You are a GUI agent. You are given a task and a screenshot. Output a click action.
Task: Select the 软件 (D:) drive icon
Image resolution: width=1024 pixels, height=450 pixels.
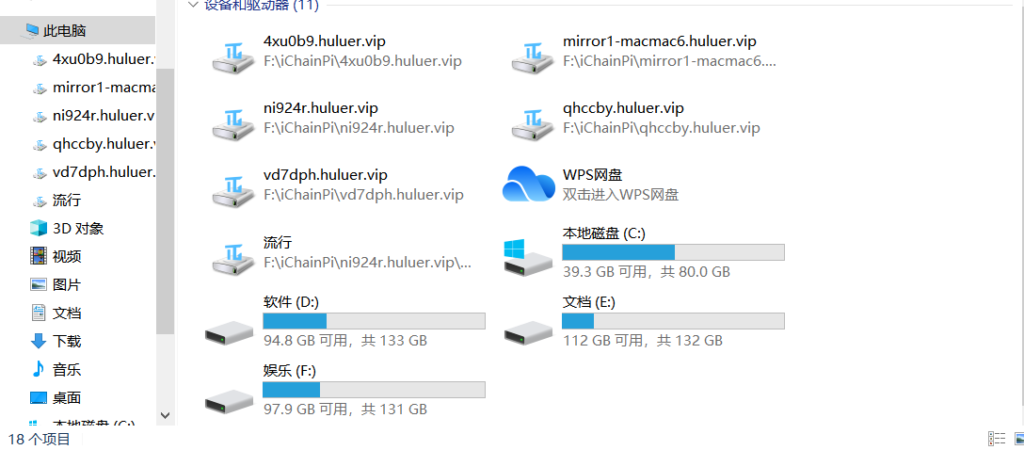[x=229, y=332]
